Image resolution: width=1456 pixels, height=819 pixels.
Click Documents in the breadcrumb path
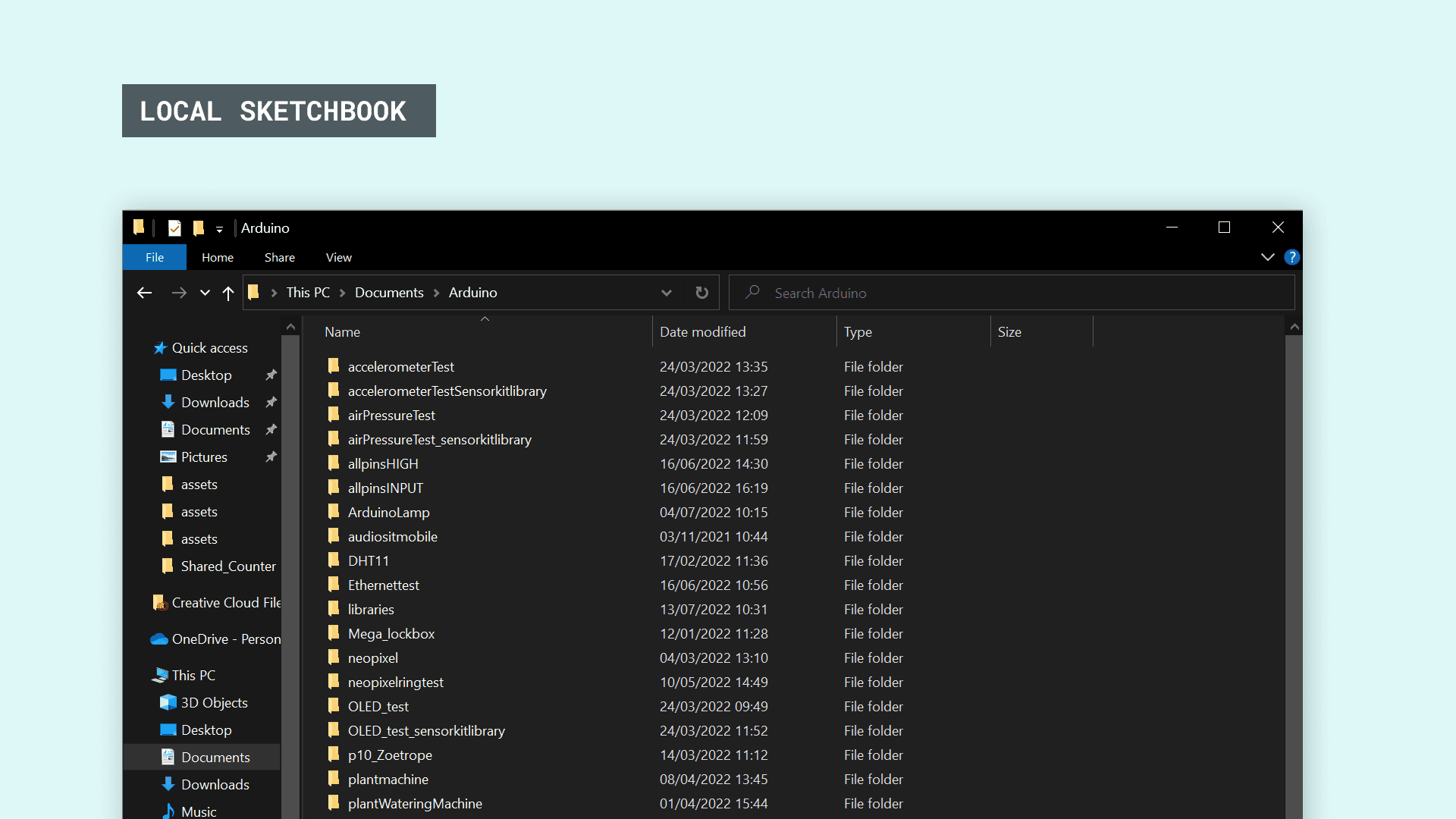coord(389,293)
